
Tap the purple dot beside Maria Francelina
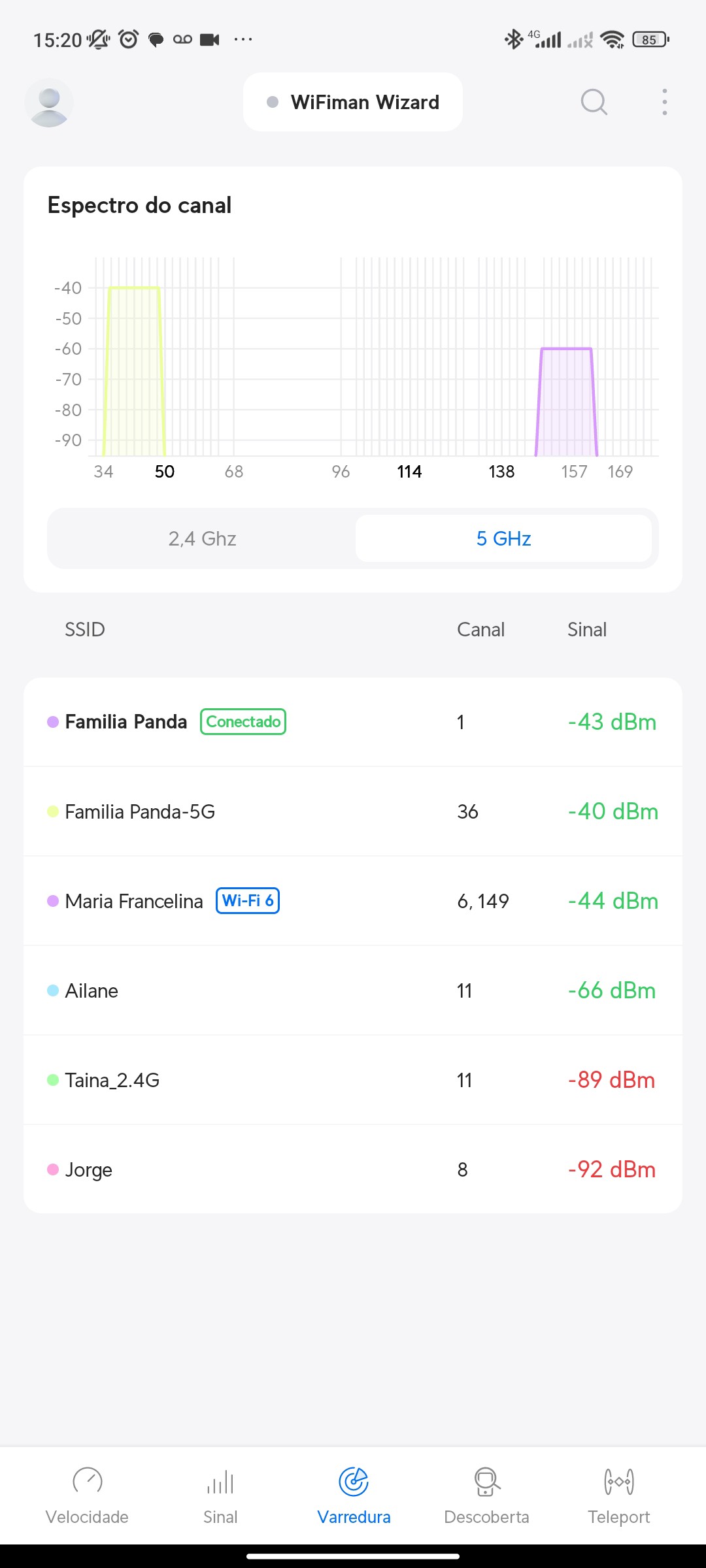click(x=53, y=901)
